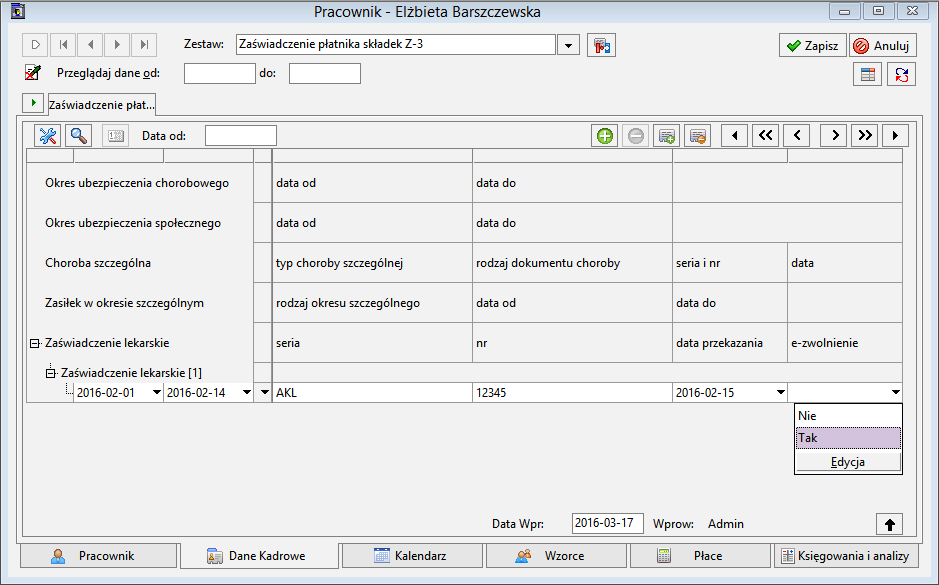Click the double right arrow navigation button

coord(865,136)
